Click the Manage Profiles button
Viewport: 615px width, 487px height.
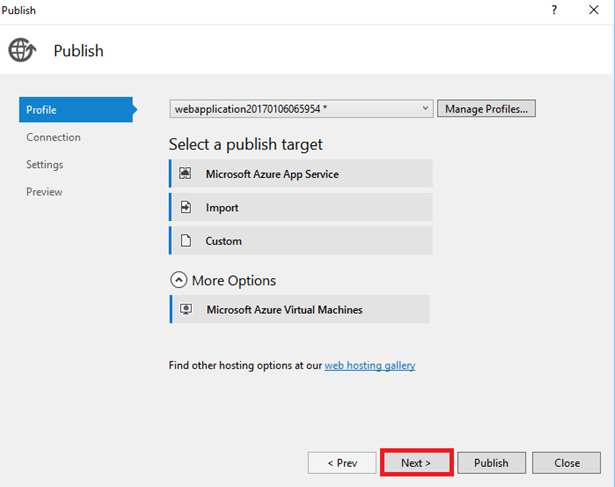pos(486,108)
